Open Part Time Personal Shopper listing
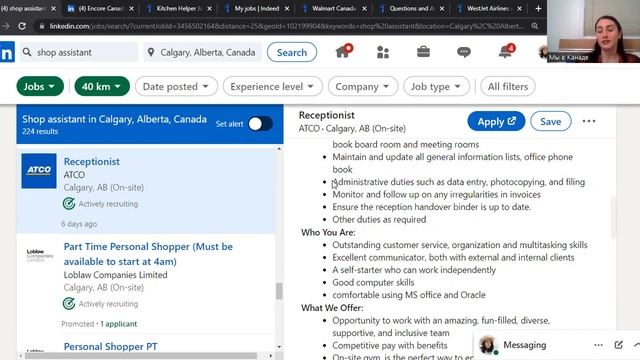Viewport: 640px width, 360px height. (x=148, y=254)
